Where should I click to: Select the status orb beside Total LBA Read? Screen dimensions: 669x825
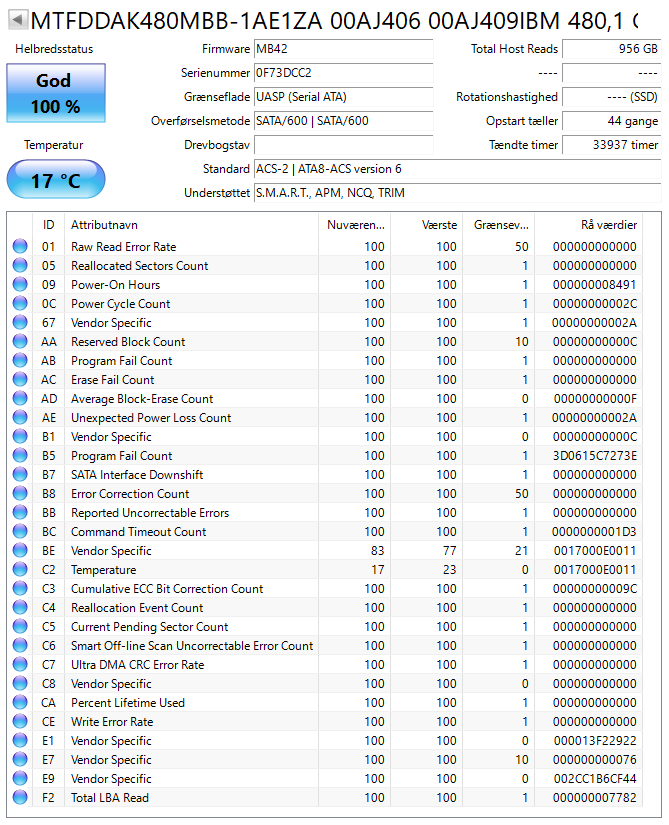point(20,798)
